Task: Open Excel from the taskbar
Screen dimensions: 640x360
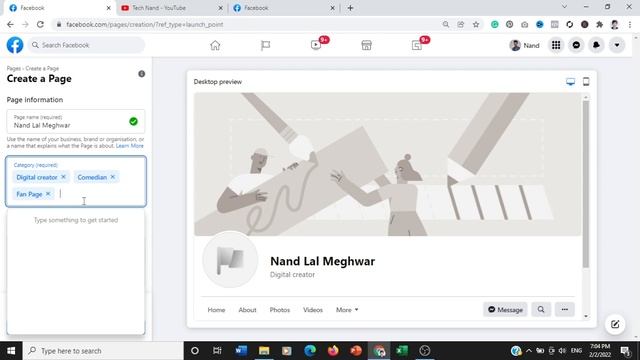Action: coord(402,351)
